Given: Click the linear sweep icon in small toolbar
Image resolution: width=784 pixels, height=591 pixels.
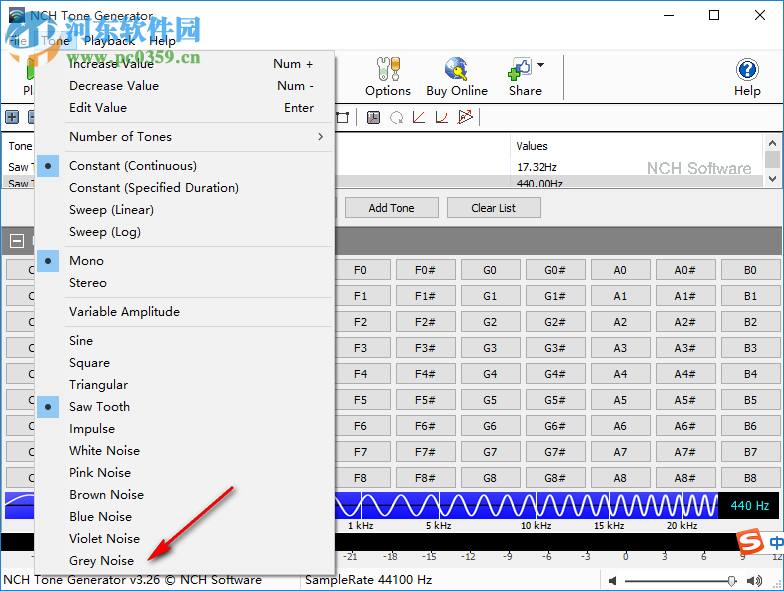Looking at the screenshot, I should pyautogui.click(x=419, y=118).
